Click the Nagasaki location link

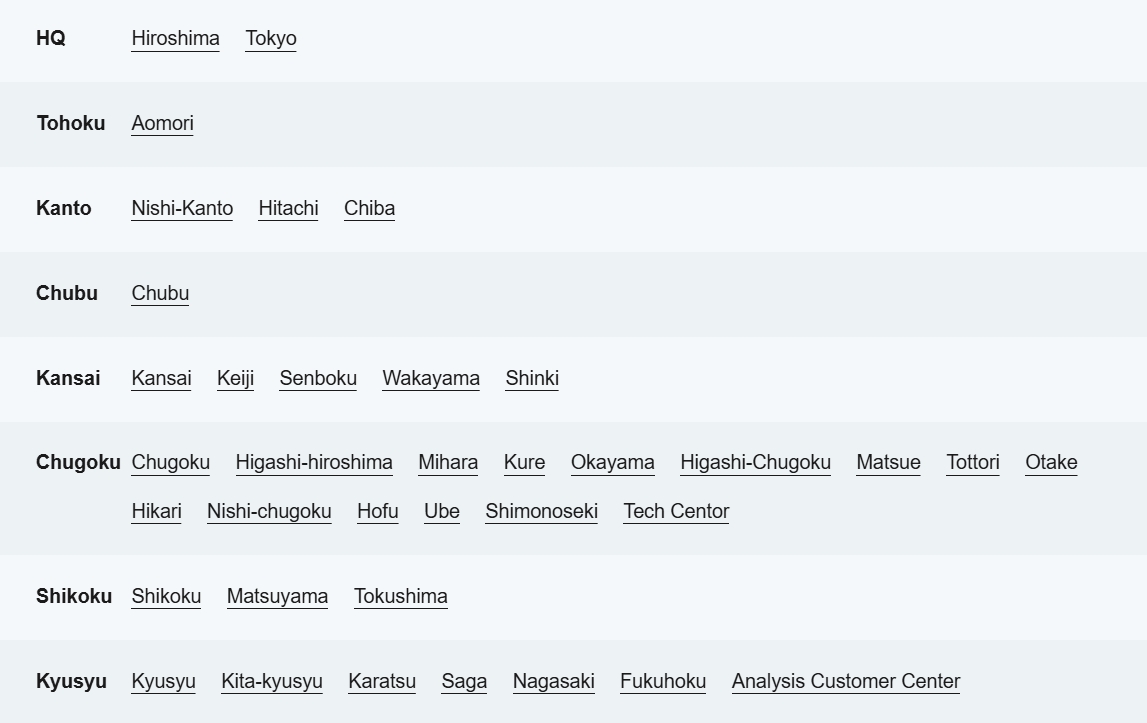tap(554, 681)
